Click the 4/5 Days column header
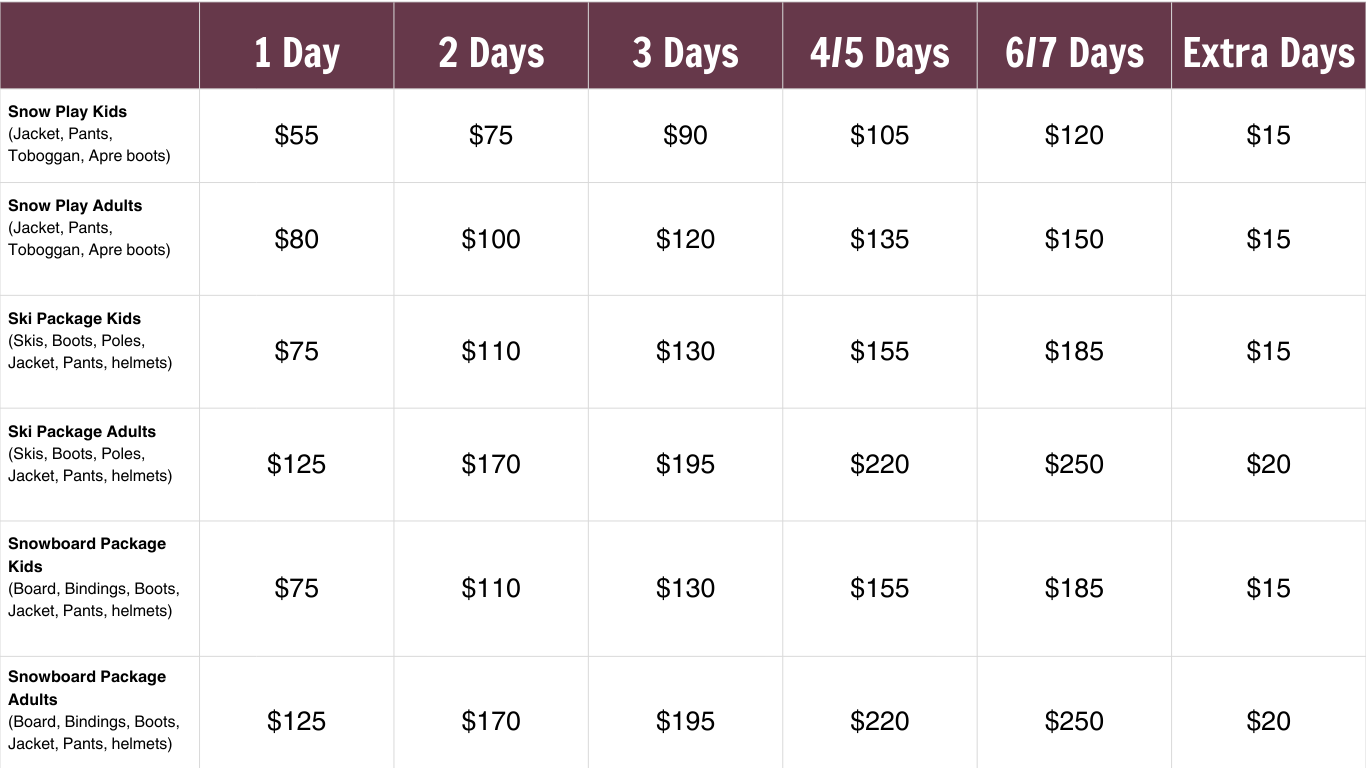This screenshot has height=768, width=1366. (879, 53)
